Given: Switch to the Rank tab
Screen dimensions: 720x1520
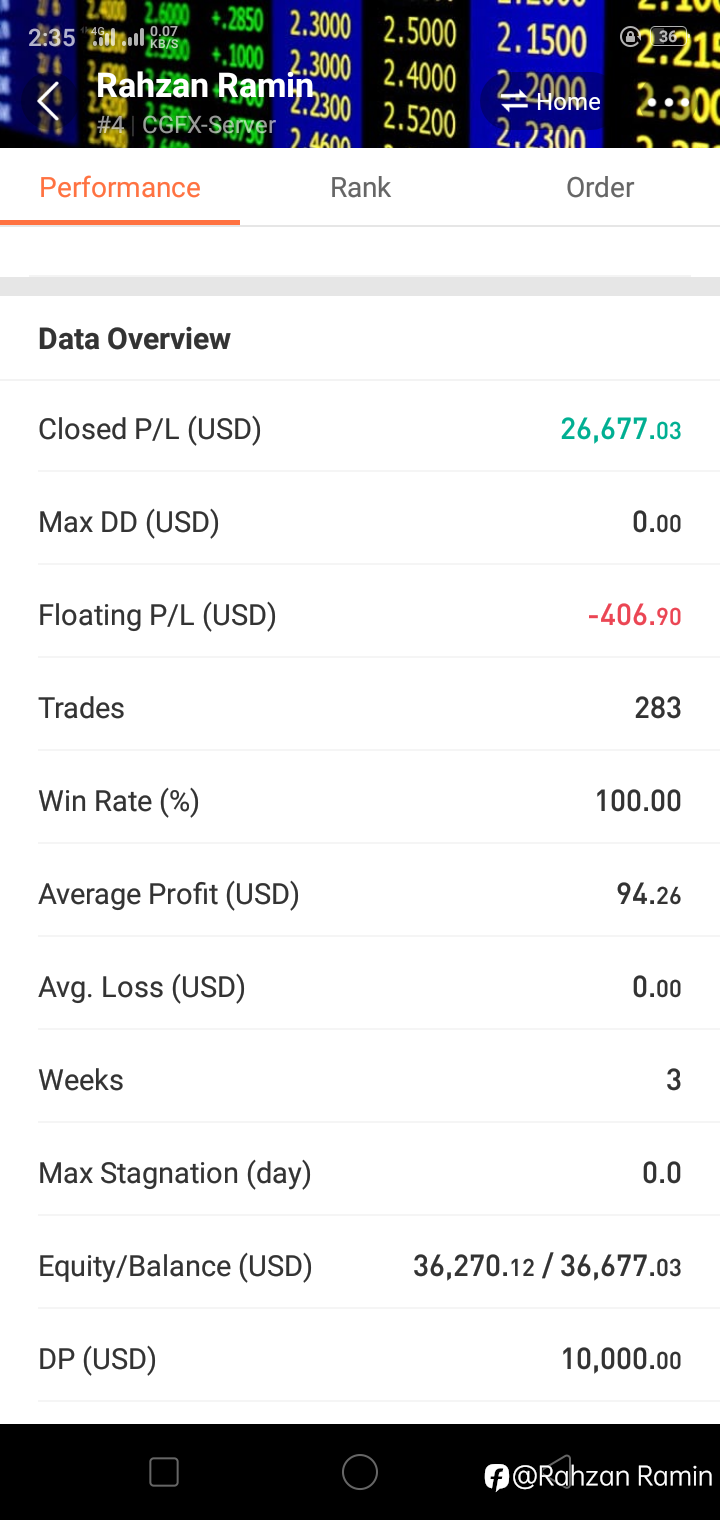Looking at the screenshot, I should tap(360, 188).
